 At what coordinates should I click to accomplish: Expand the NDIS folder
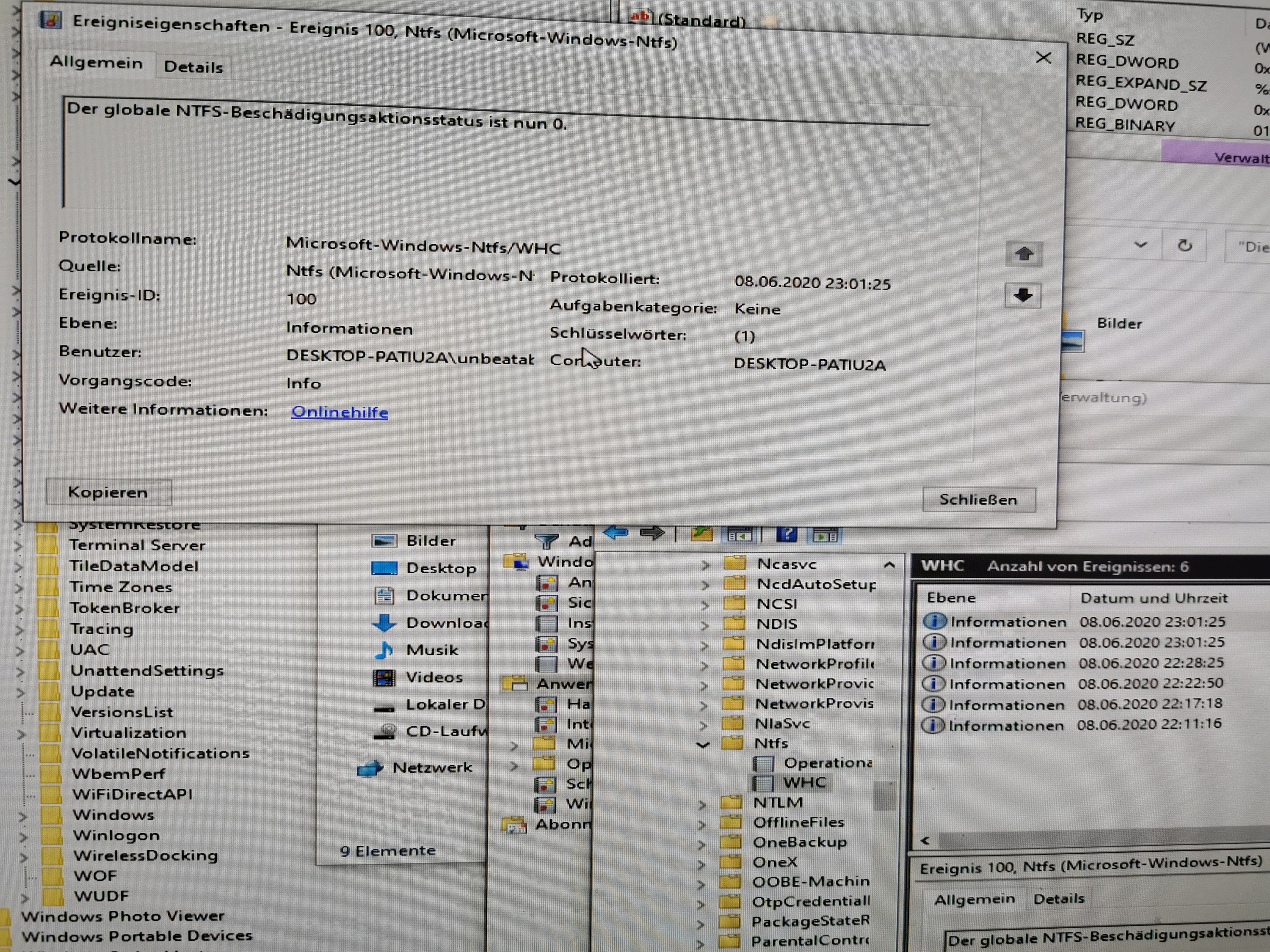[704, 625]
